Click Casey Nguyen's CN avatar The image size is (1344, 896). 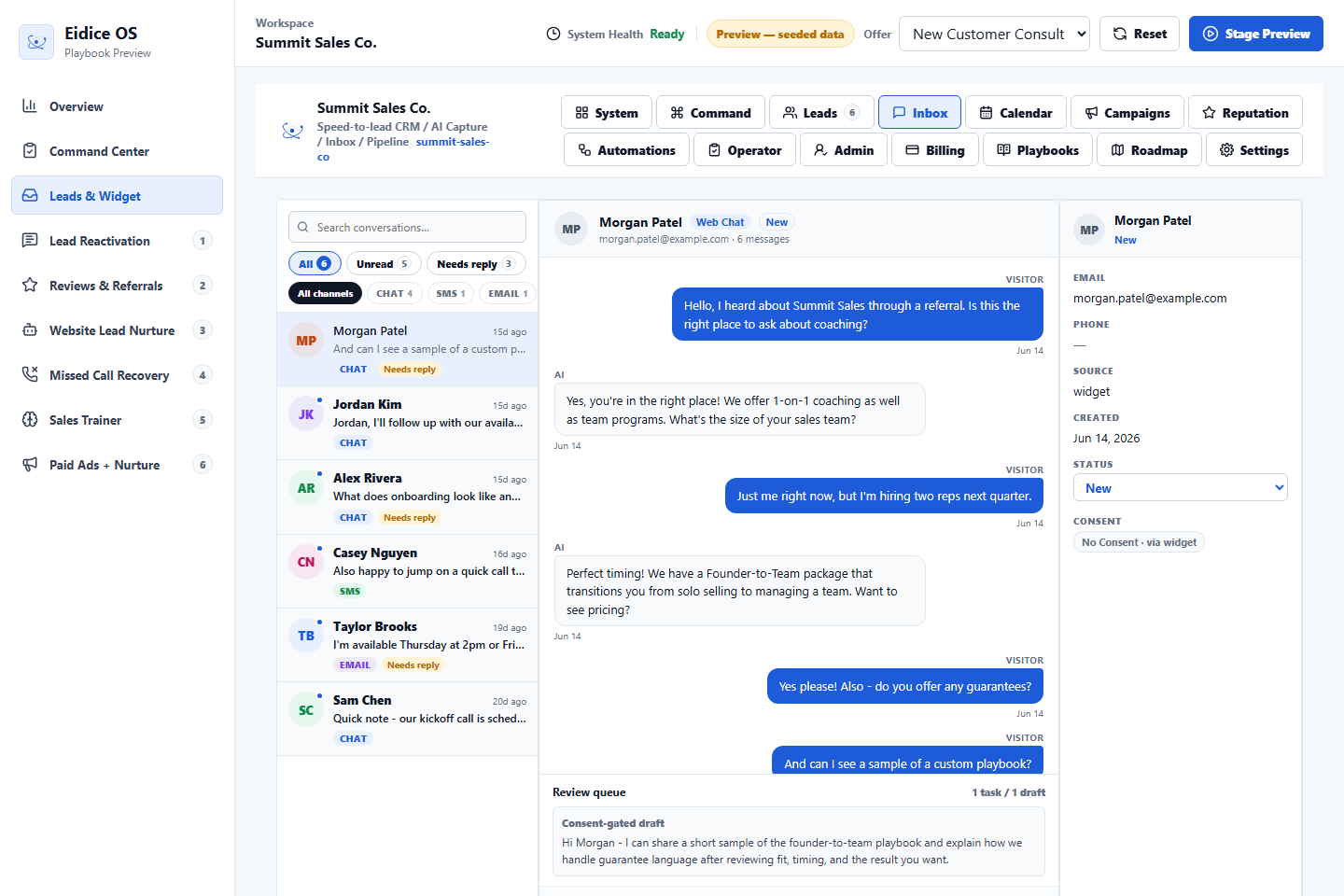tap(306, 562)
